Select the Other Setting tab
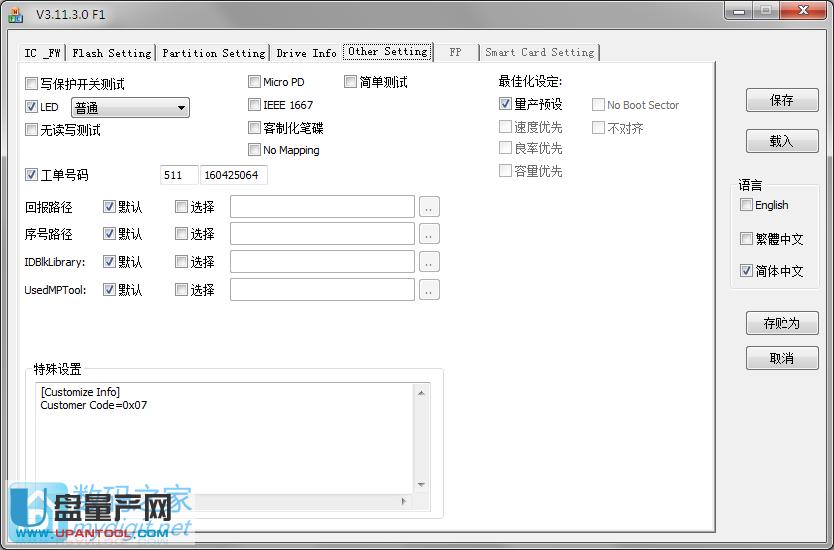Image resolution: width=834 pixels, height=550 pixels. tap(388, 52)
